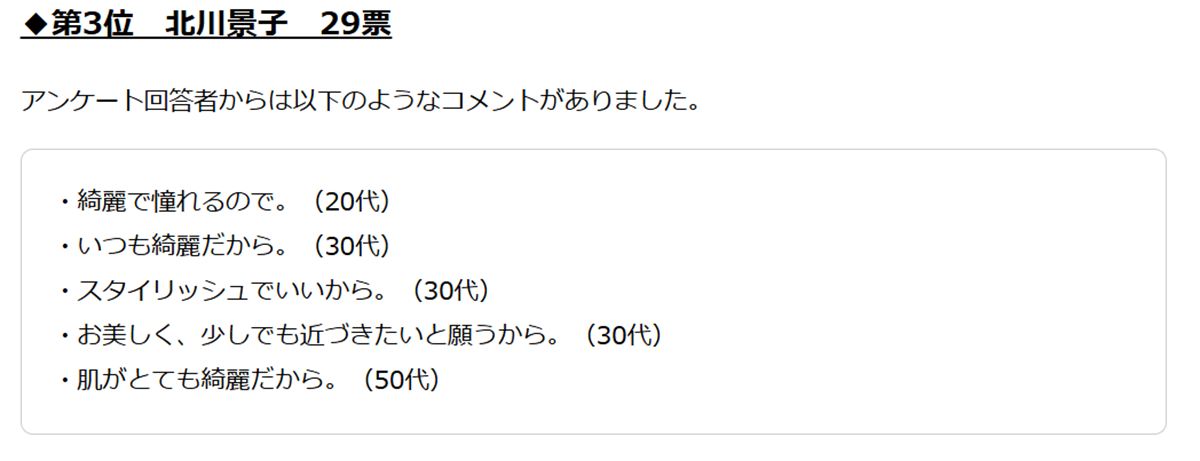
Task: Click the intro sentence アンケート回答者からは
Action: 359,102
